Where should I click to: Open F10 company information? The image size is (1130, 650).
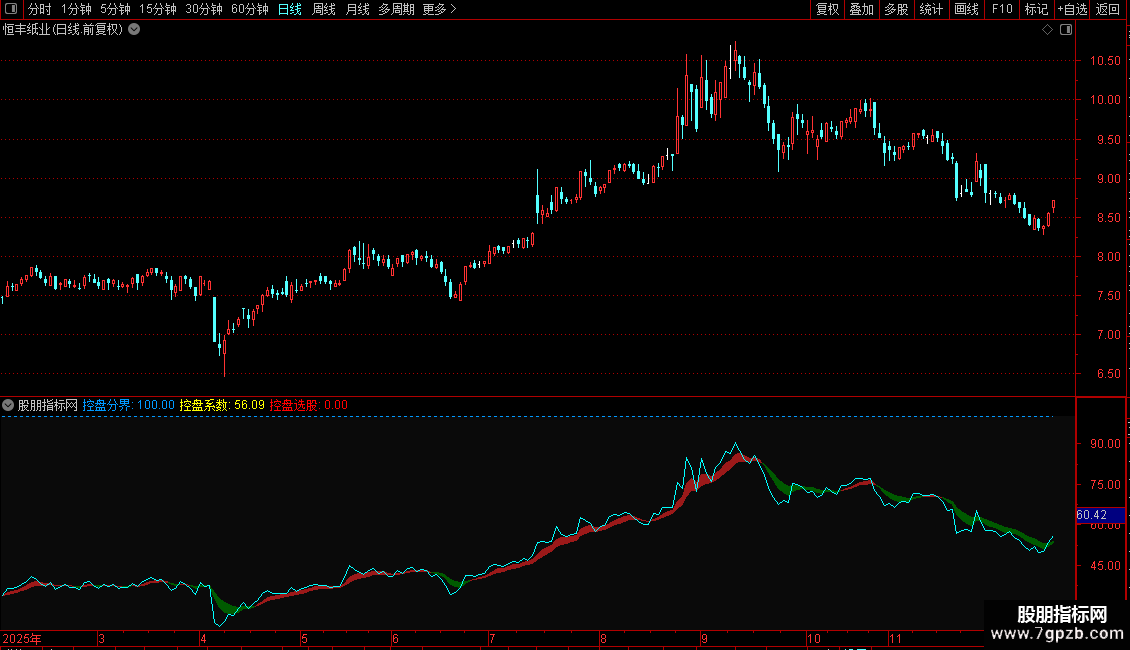tap(1001, 9)
